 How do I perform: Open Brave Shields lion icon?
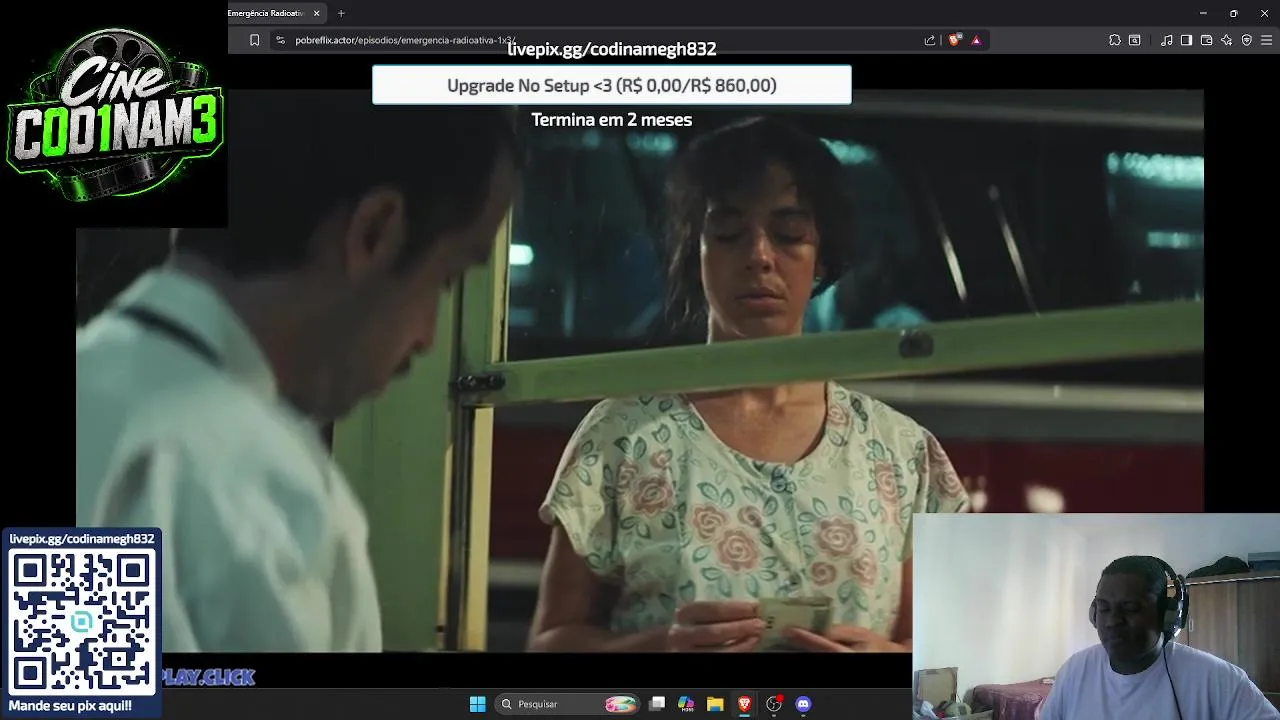954,40
